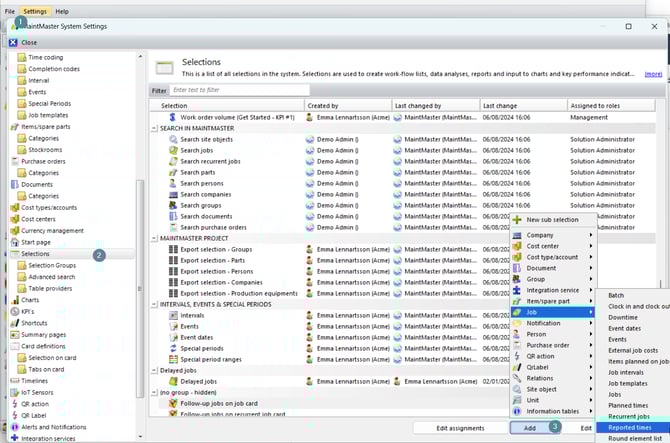The height and width of the screenshot is (443, 670).
Task: Collapse the MAINTMASTER PROJECT group
Action: pyautogui.click(x=154, y=238)
